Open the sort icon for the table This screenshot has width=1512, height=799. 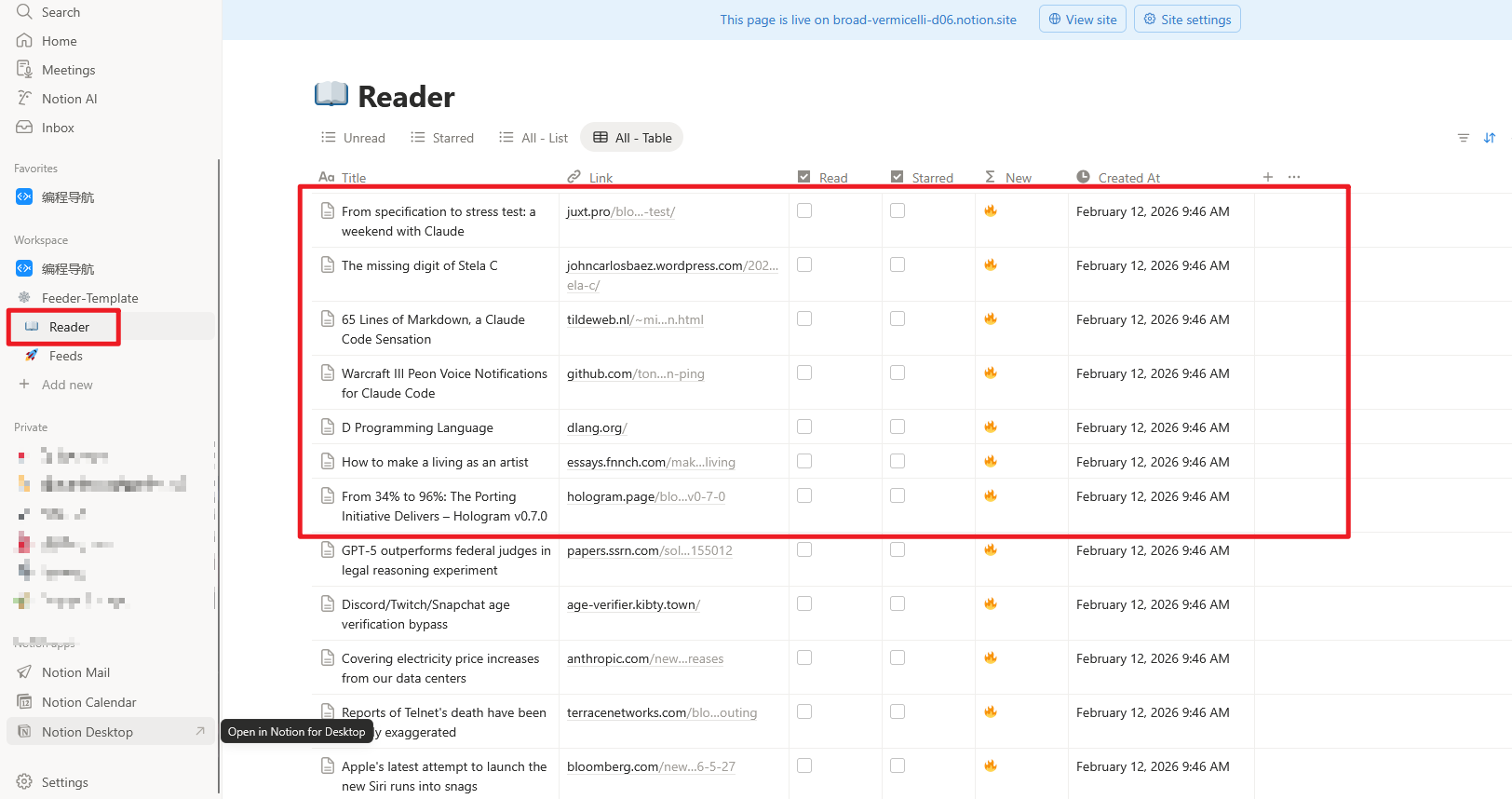tap(1490, 138)
